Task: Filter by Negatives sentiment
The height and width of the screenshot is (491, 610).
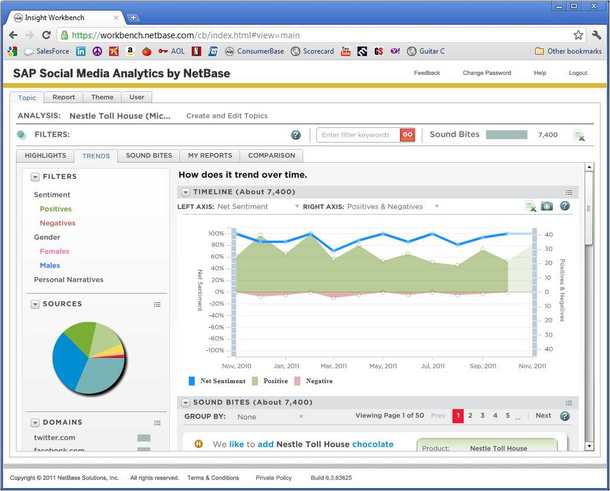Action: point(58,223)
